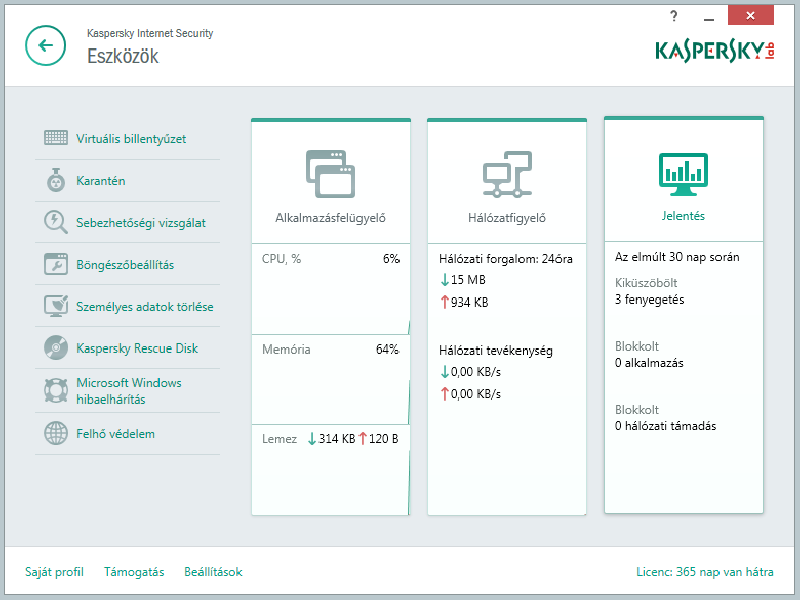Open Virtuális billentyűzet
Screen dimensions: 800x600
tap(131, 139)
